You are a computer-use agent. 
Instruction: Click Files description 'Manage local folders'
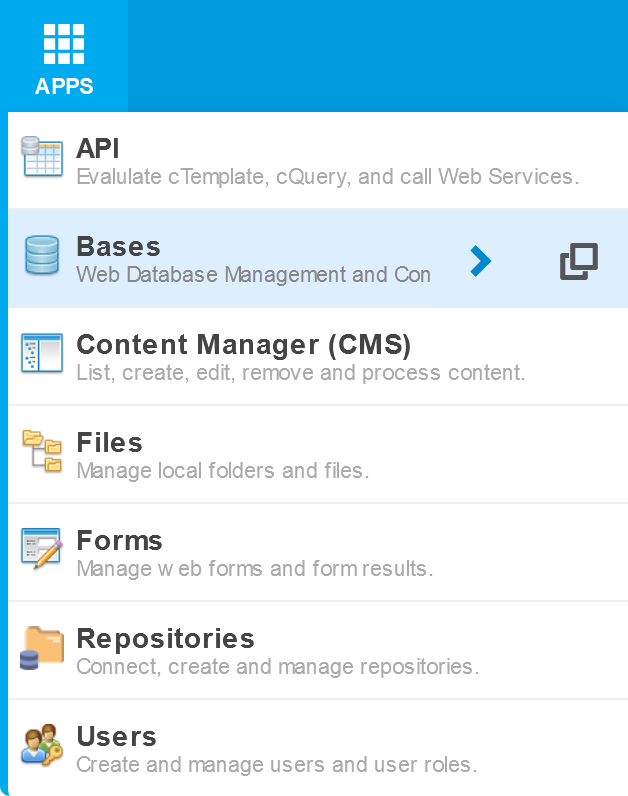[x=222, y=470]
